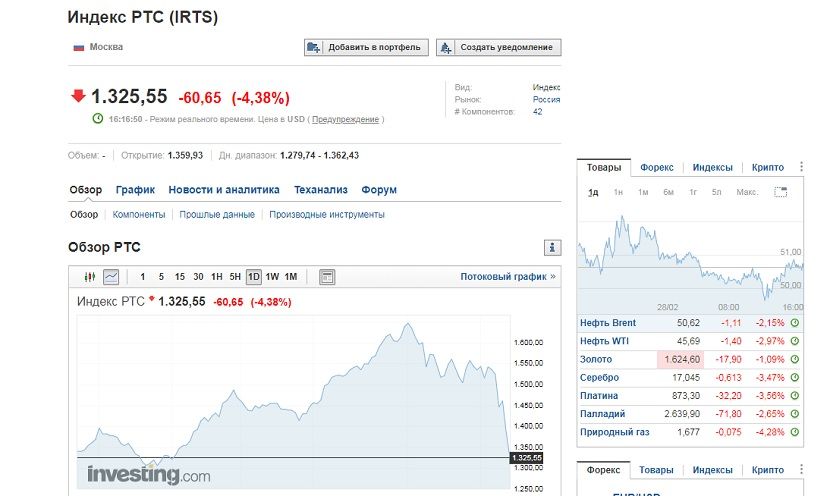Screen dimensions: 830x496
Task: Open the chart layout table icon
Action: coord(327,277)
